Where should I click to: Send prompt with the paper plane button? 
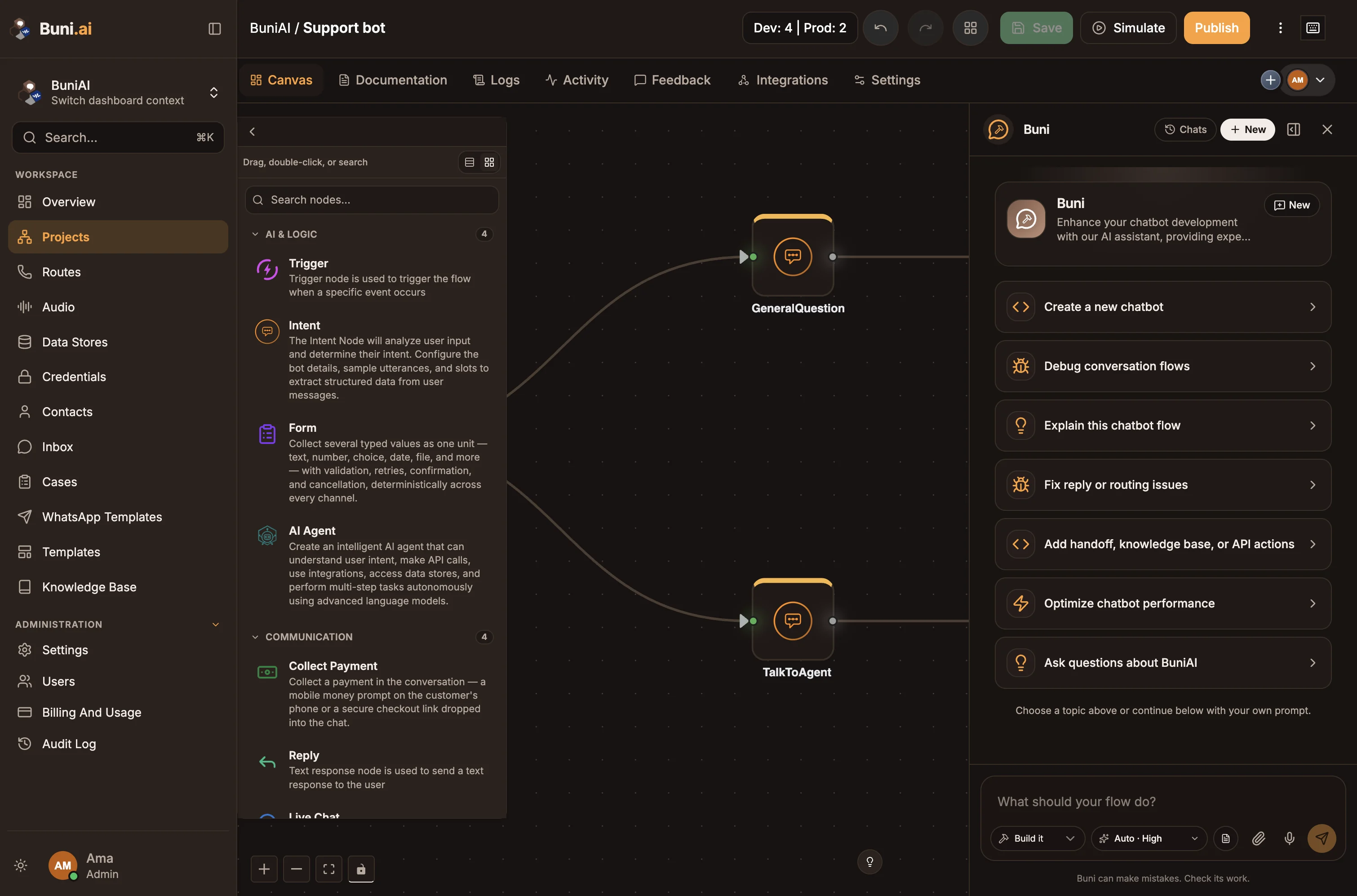(1322, 838)
